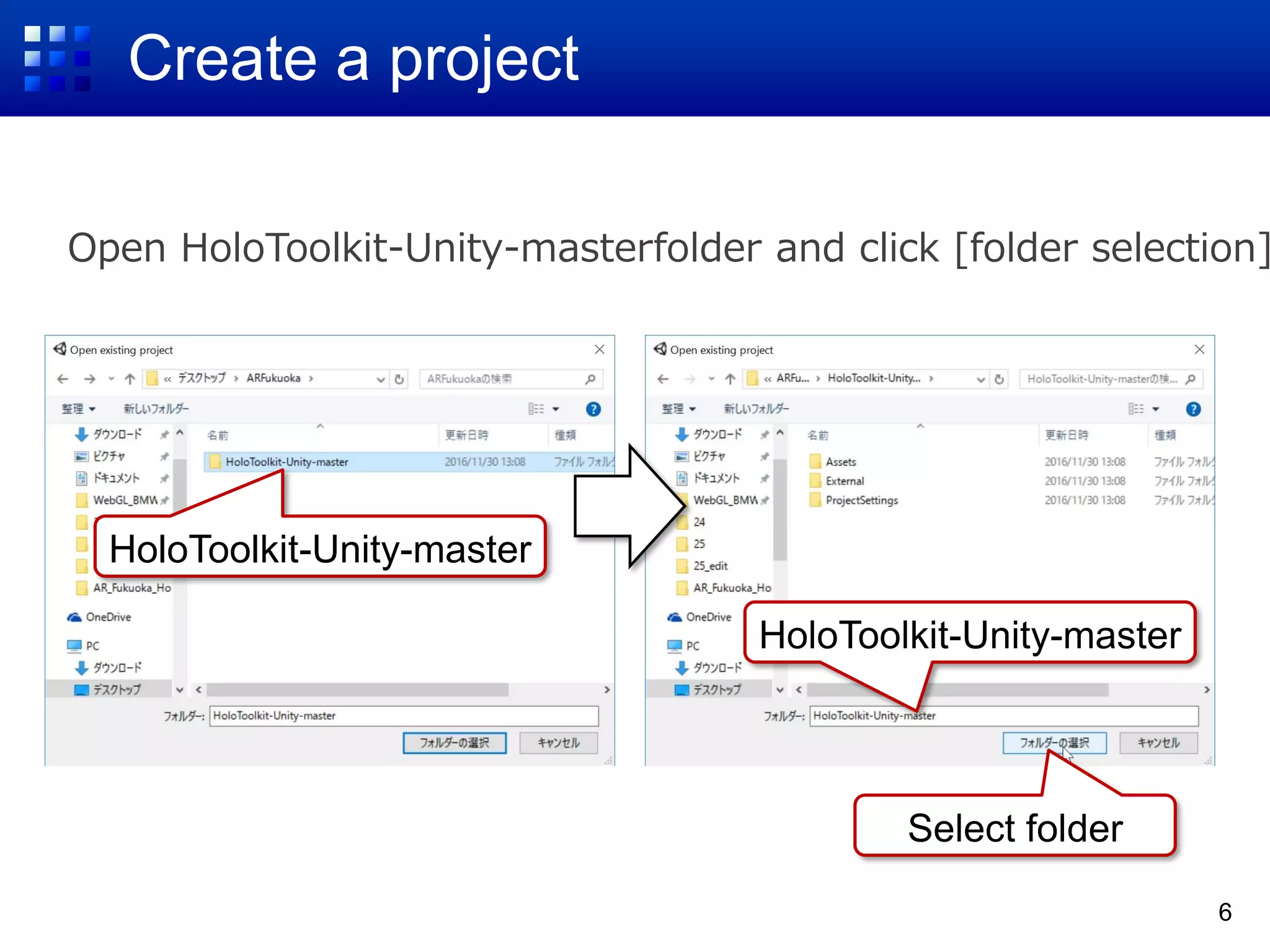Open view options arrow in right dialog
The width and height of the screenshot is (1270, 952).
pos(1156,409)
